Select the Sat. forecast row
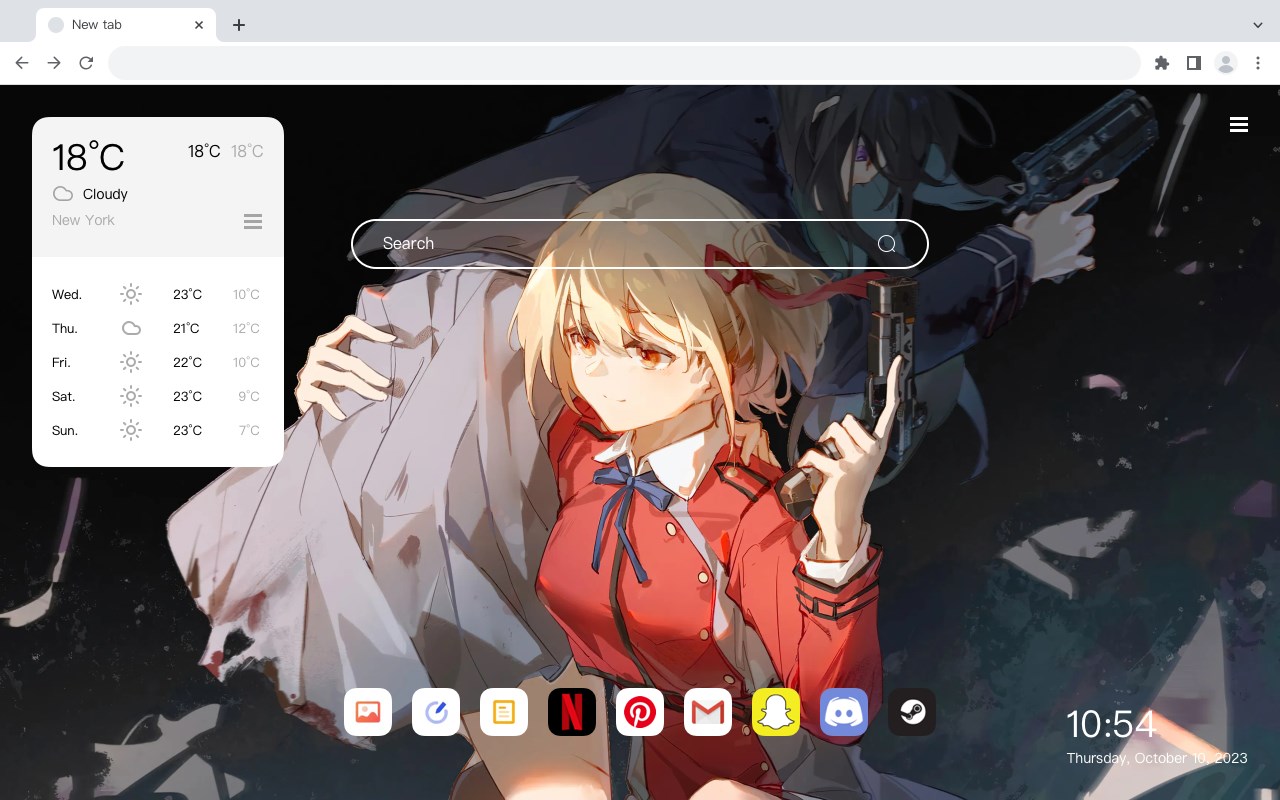1280x800 pixels. click(157, 396)
